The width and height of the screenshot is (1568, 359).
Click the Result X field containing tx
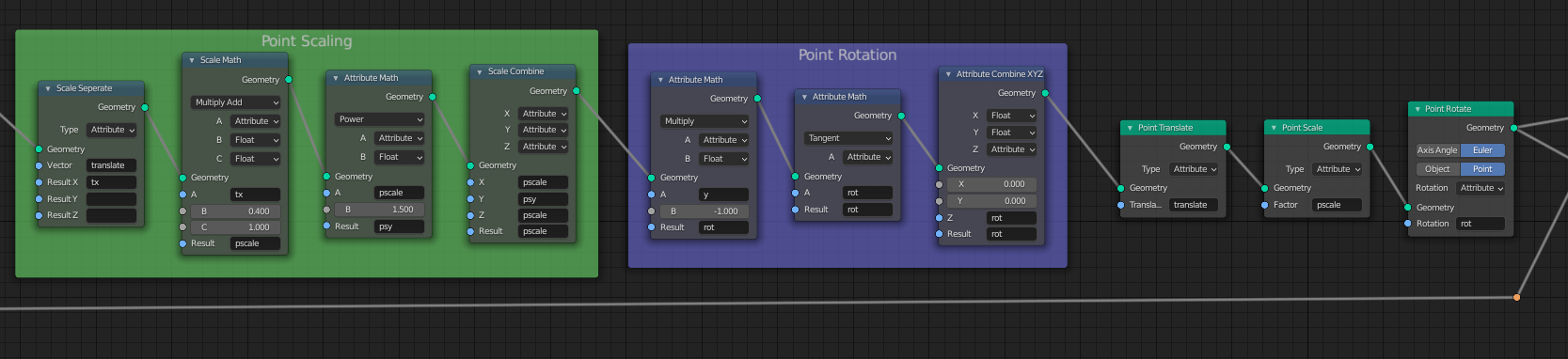click(112, 182)
